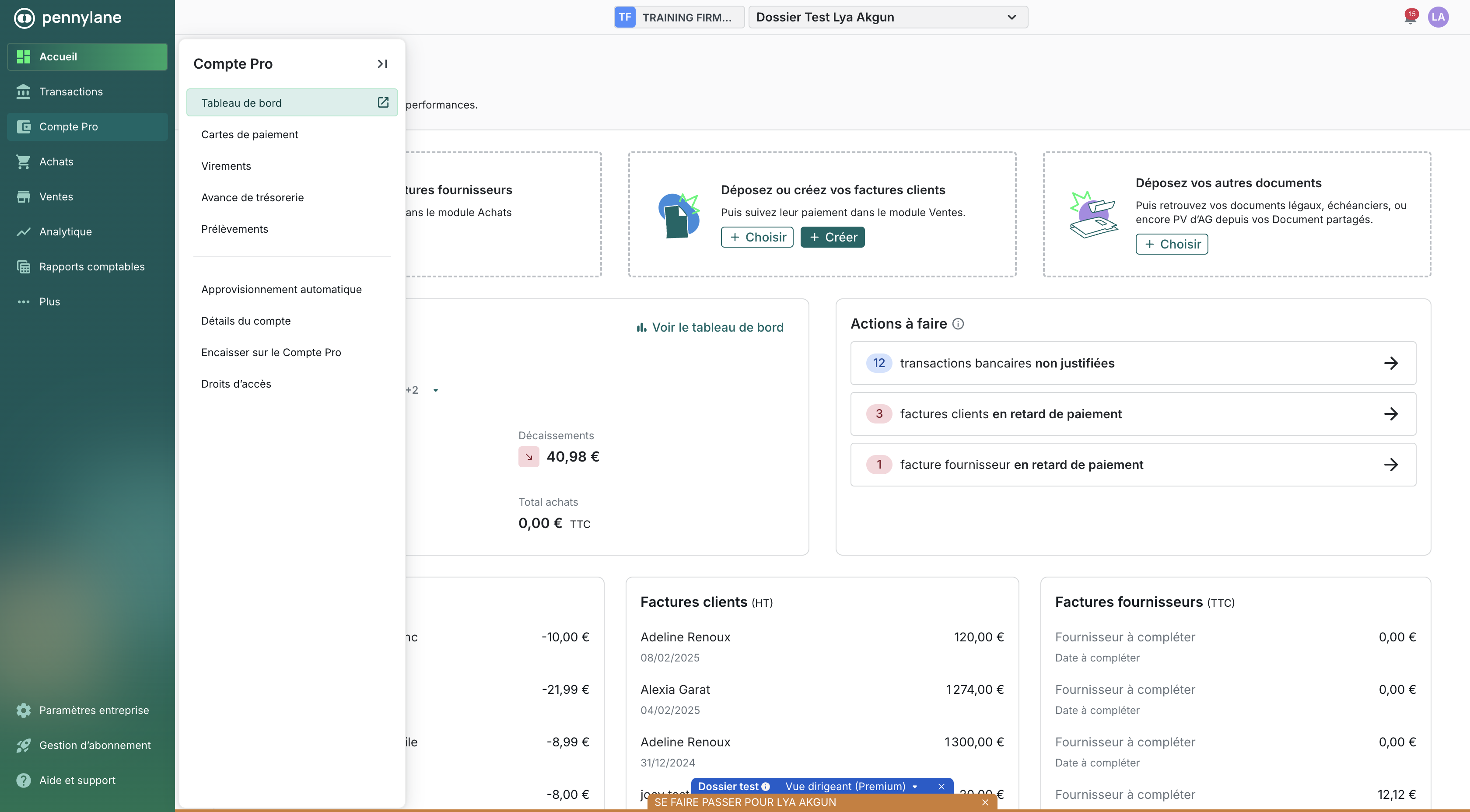The width and height of the screenshot is (1470, 812).
Task: Click the Alexia Garat 1 274,00 € invoice
Action: pos(822,700)
